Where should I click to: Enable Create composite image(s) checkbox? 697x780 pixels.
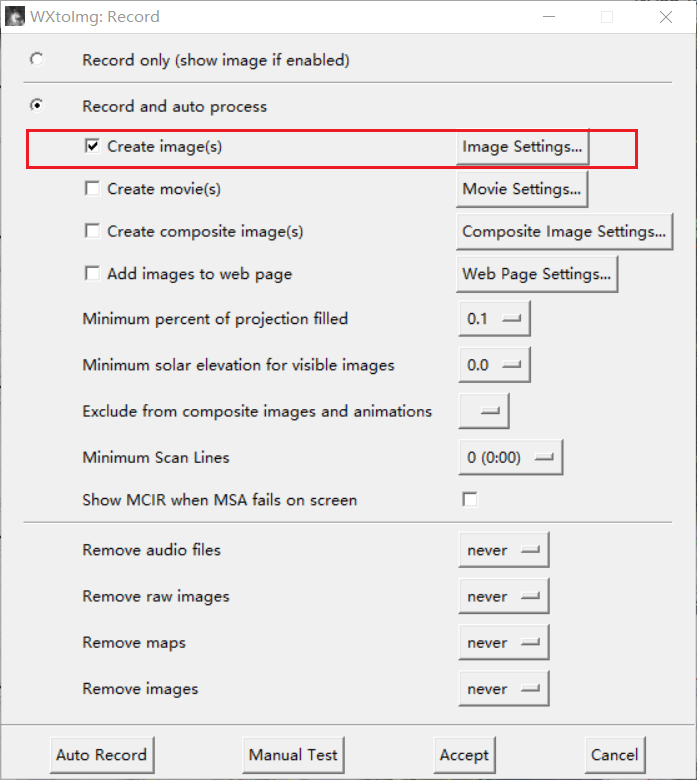pyautogui.click(x=92, y=231)
